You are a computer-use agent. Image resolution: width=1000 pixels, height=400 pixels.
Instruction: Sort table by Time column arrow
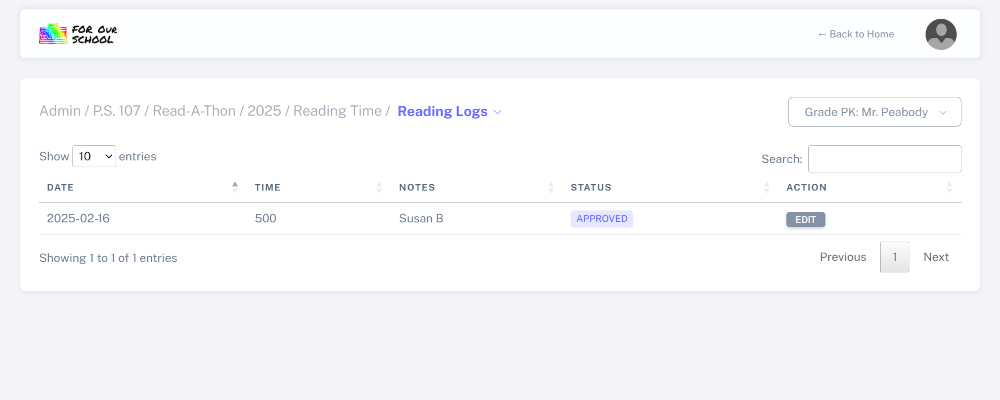(379, 187)
